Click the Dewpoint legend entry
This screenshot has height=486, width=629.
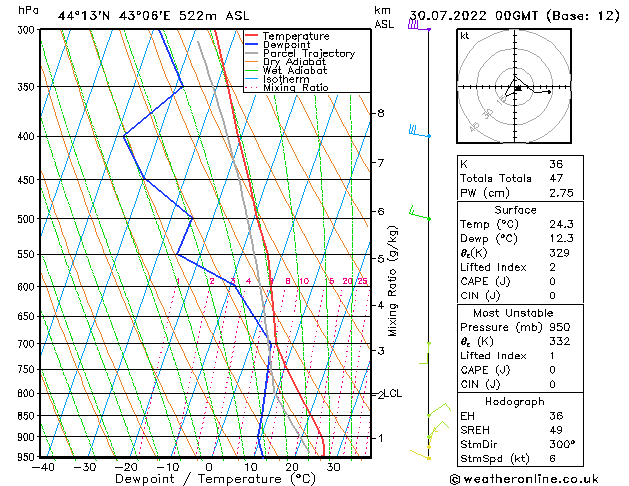click(x=286, y=45)
